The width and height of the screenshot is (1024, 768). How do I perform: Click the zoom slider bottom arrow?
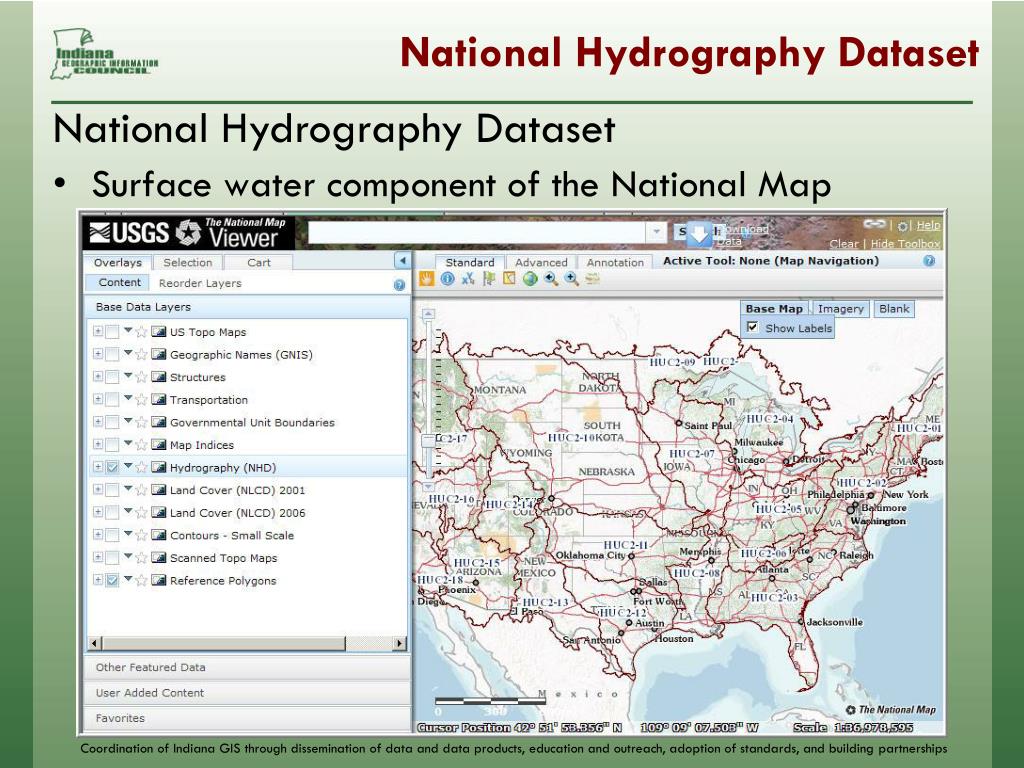(428, 487)
